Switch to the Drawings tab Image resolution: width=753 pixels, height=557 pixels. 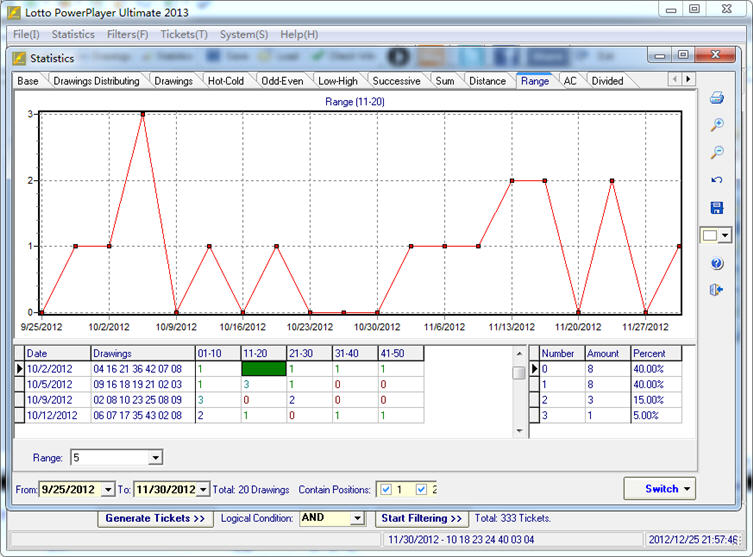[173, 81]
